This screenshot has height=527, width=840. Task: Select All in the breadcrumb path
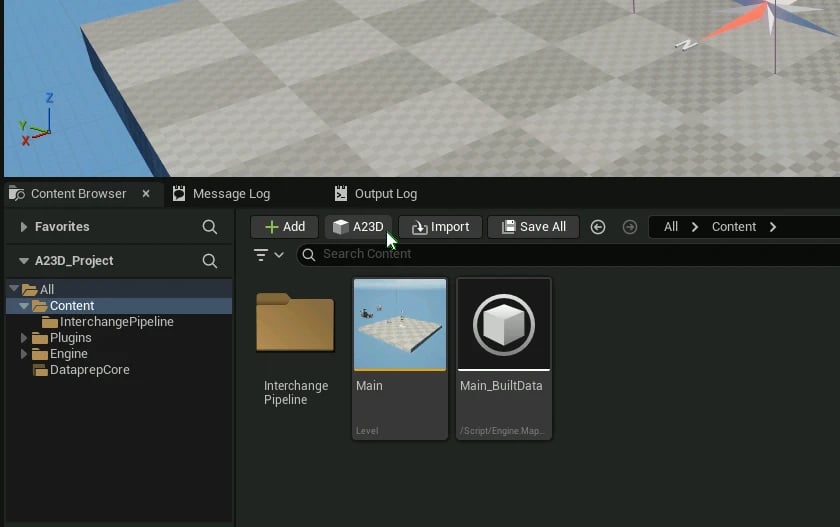click(x=671, y=227)
